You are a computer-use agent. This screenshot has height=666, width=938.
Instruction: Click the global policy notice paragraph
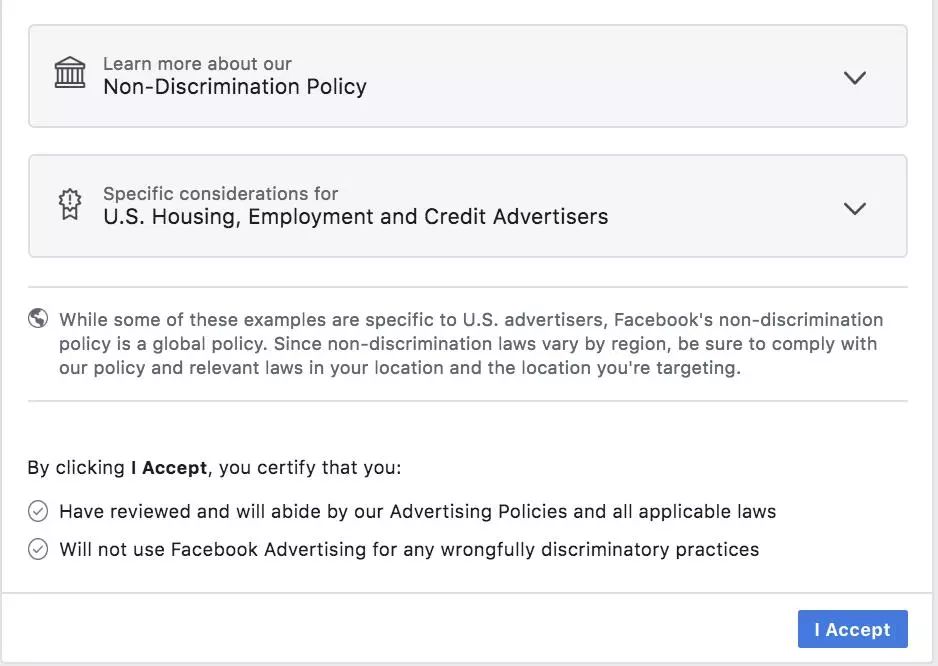coord(468,344)
